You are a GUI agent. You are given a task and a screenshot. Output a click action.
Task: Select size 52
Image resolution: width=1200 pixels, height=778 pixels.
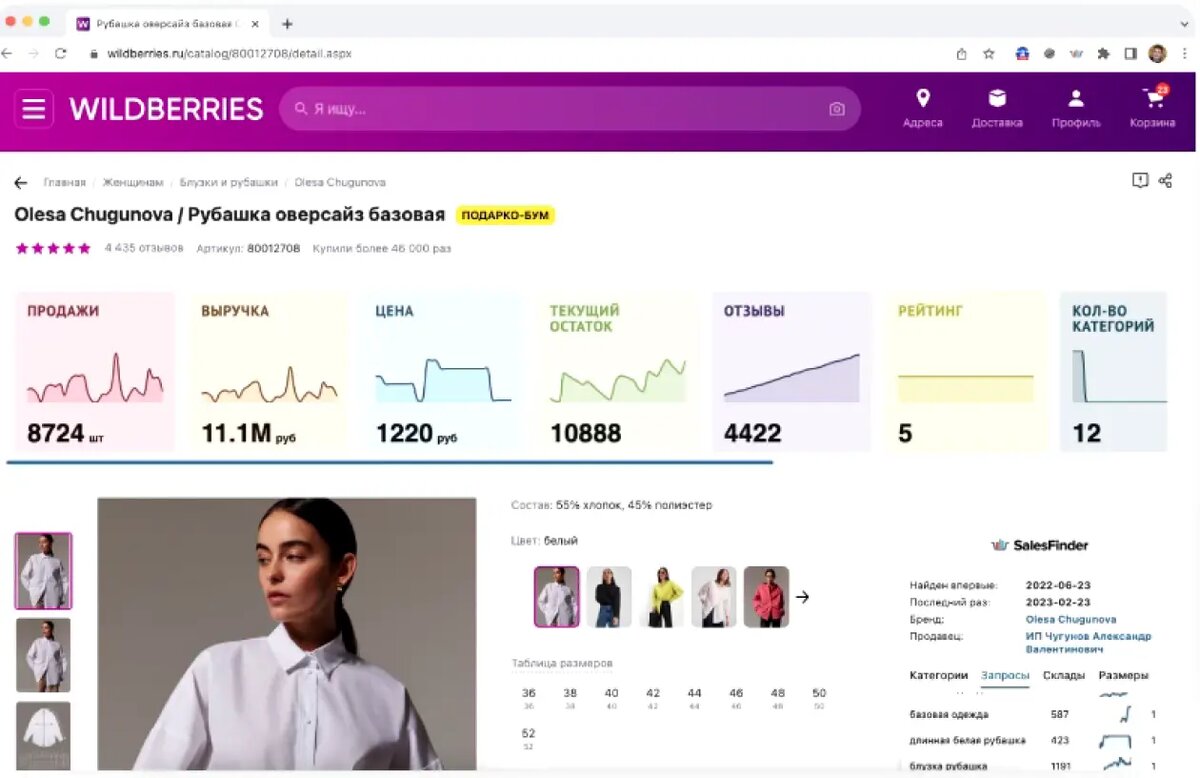529,738
